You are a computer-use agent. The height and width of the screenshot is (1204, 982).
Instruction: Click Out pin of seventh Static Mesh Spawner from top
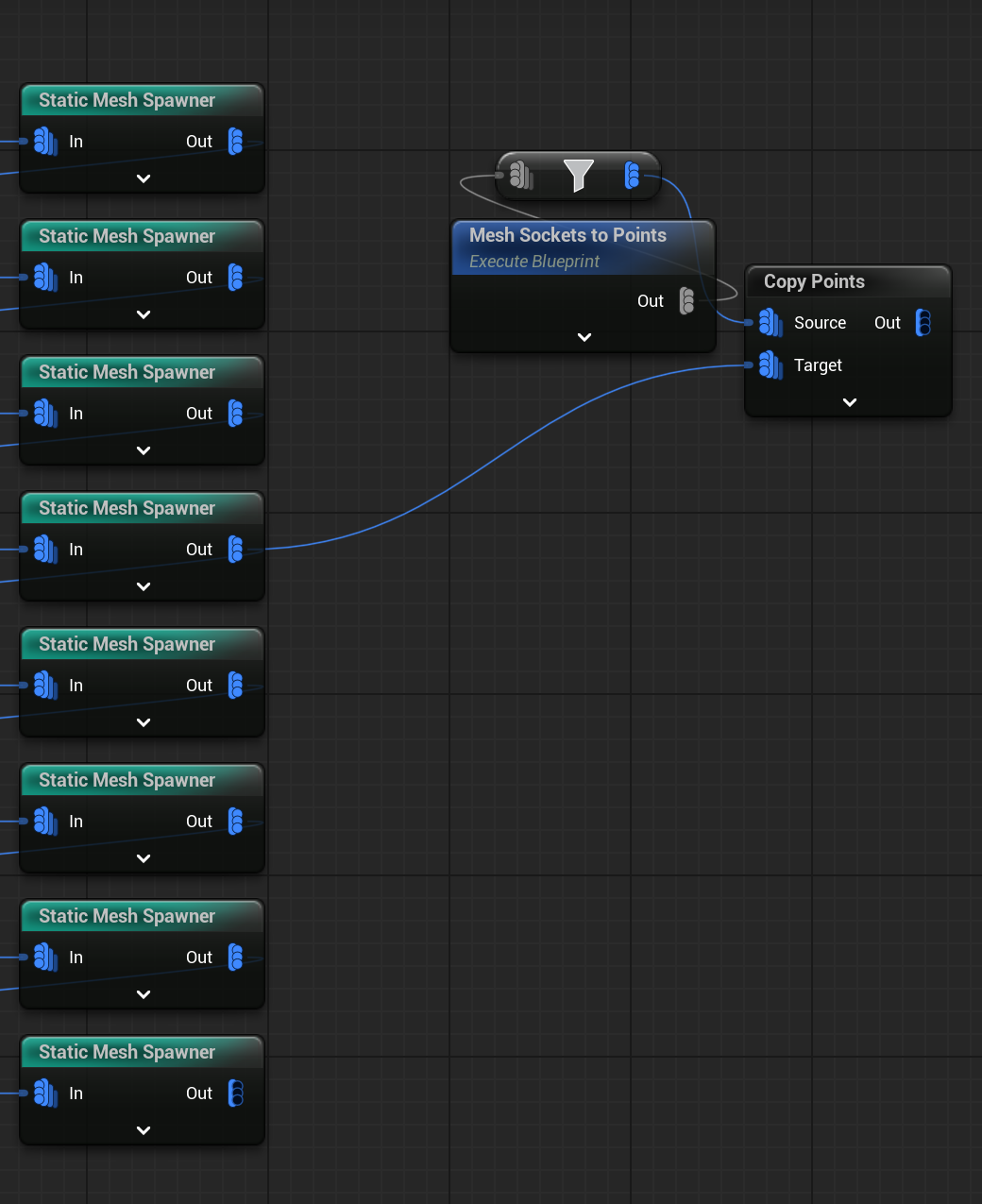236,958
